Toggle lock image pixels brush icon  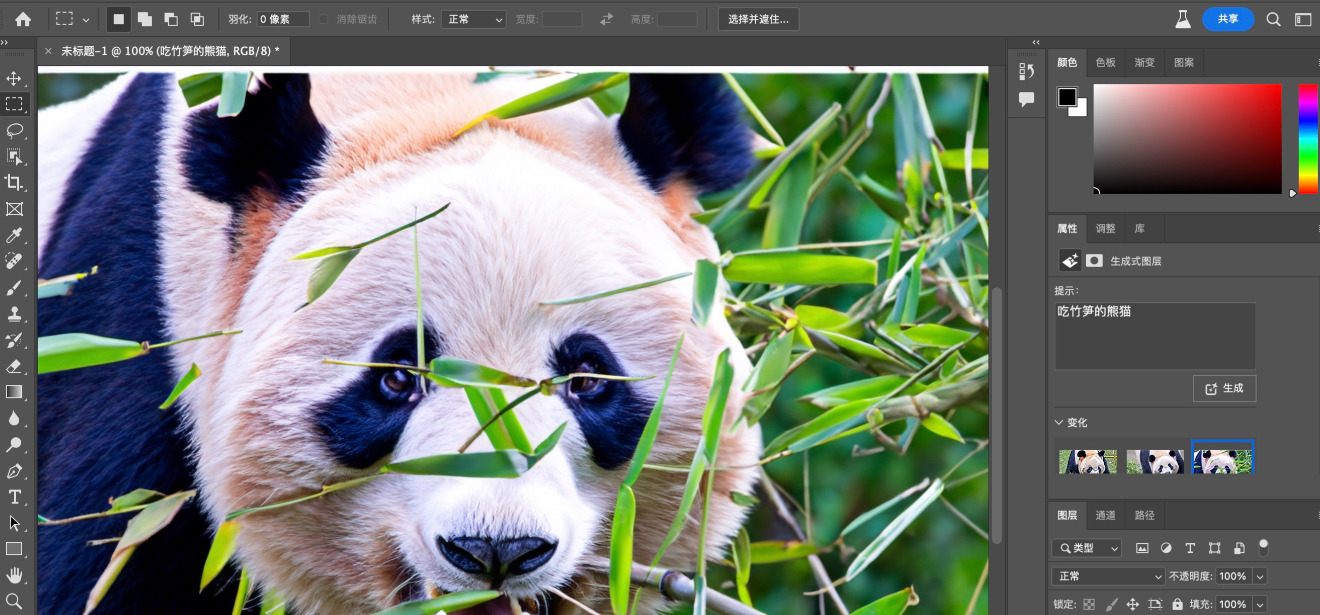pyautogui.click(x=1111, y=604)
